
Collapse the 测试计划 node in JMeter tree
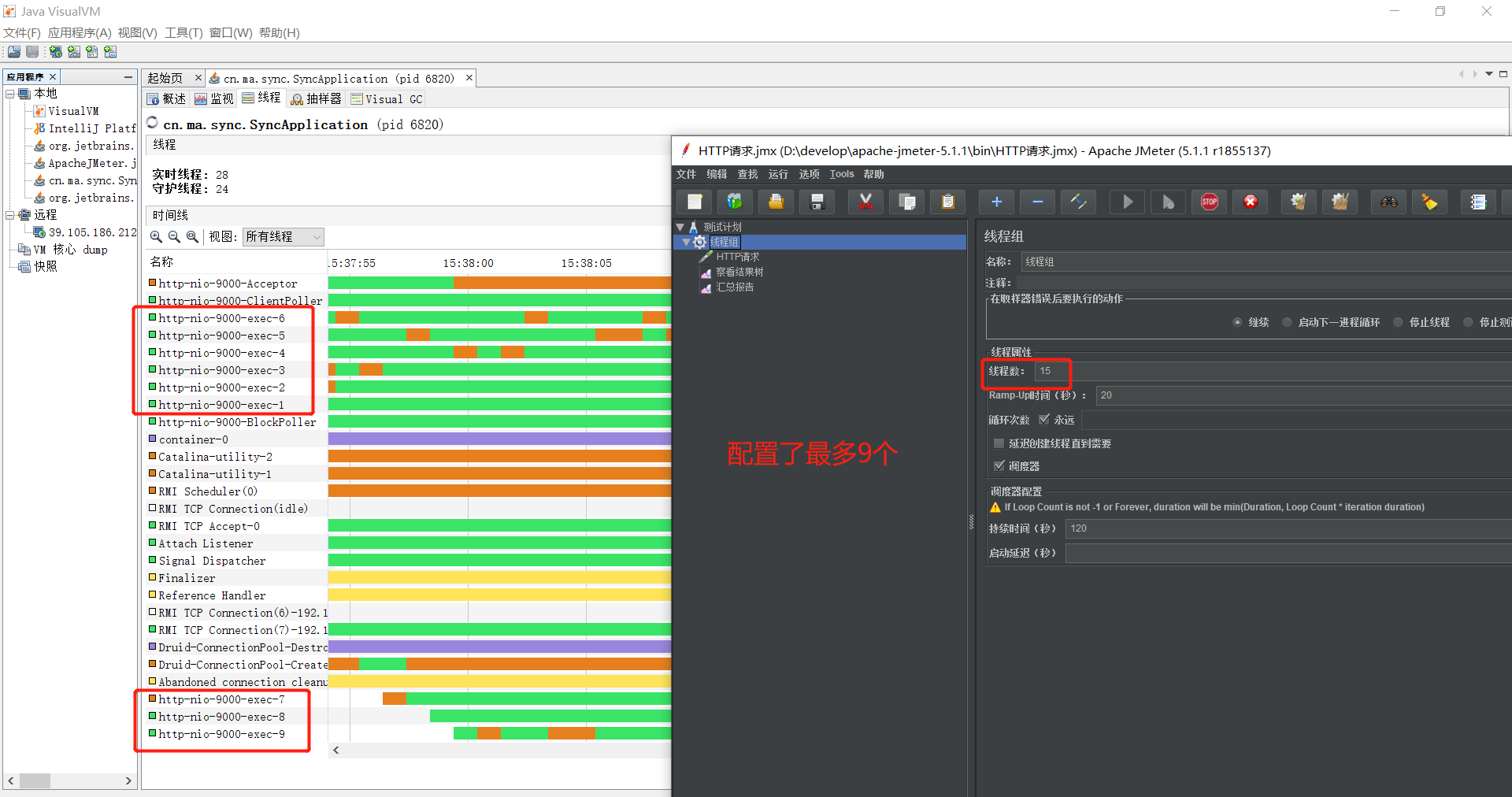click(x=680, y=227)
